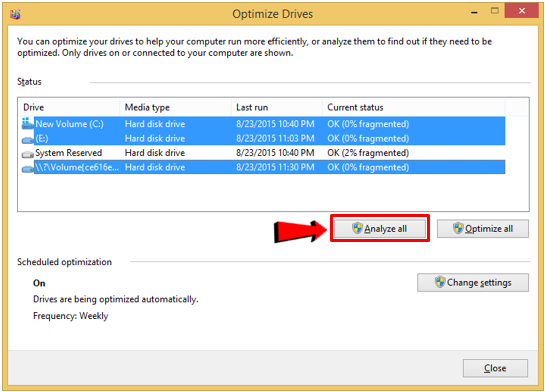Click the OK (2% fragmented) status cell
Image resolution: width=545 pixels, height=392 pixels.
pos(368,153)
